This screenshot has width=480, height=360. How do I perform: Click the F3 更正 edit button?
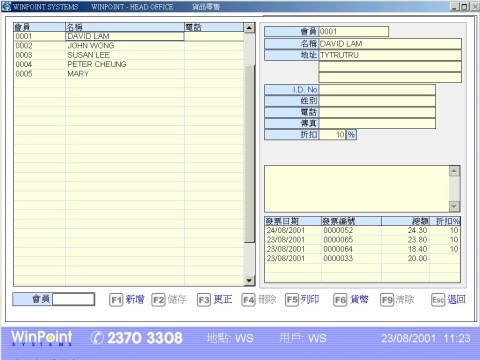[215, 300]
